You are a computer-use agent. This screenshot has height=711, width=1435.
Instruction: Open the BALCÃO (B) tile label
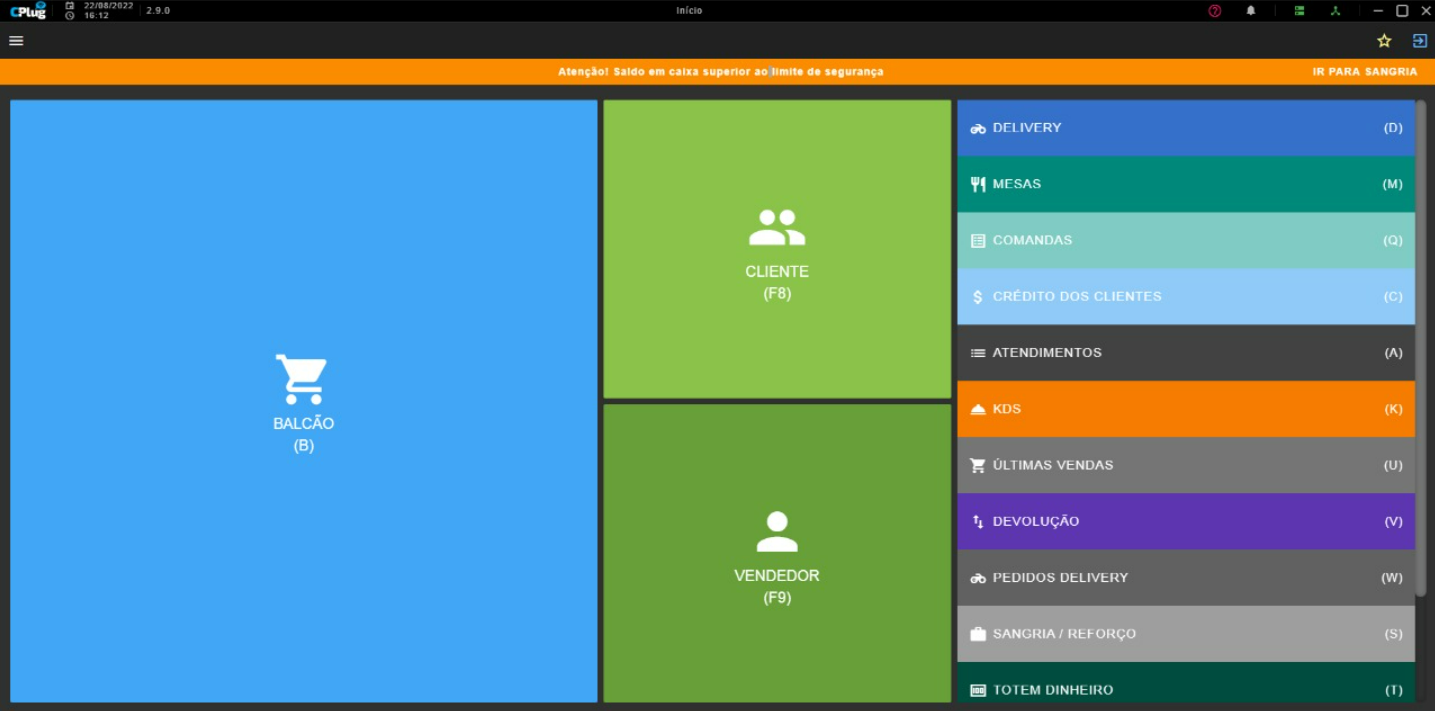304,434
